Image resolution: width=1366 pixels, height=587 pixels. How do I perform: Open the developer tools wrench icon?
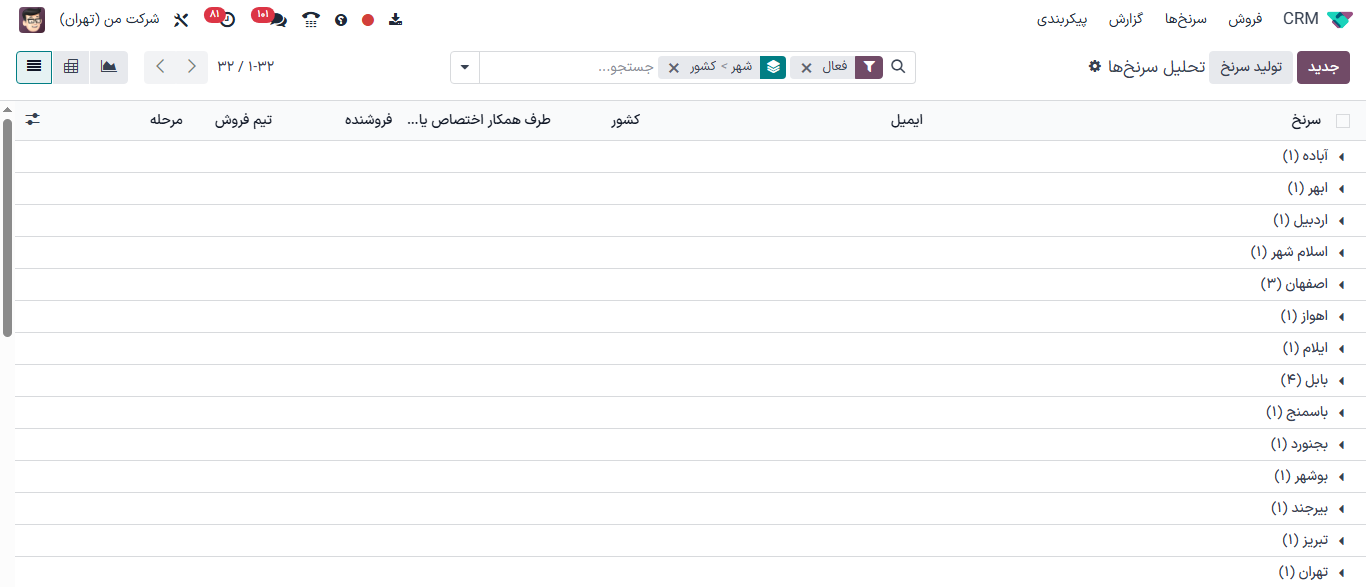(x=182, y=19)
